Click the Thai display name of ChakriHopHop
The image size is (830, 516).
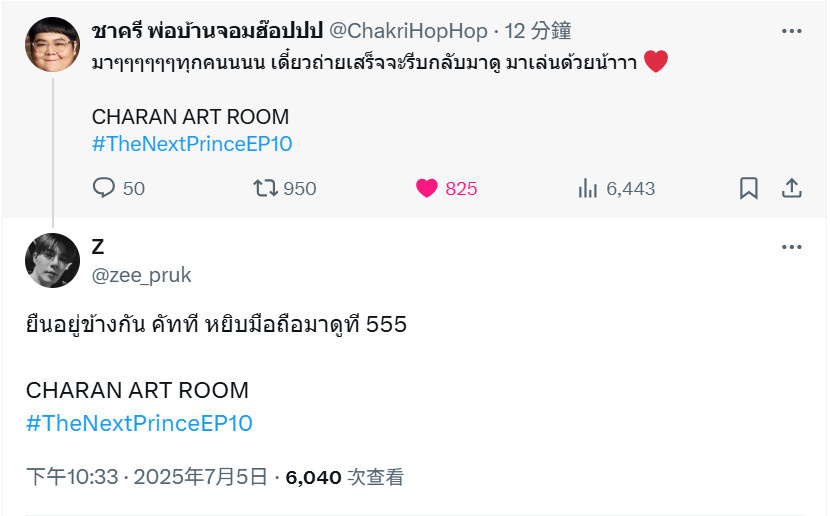click(208, 31)
